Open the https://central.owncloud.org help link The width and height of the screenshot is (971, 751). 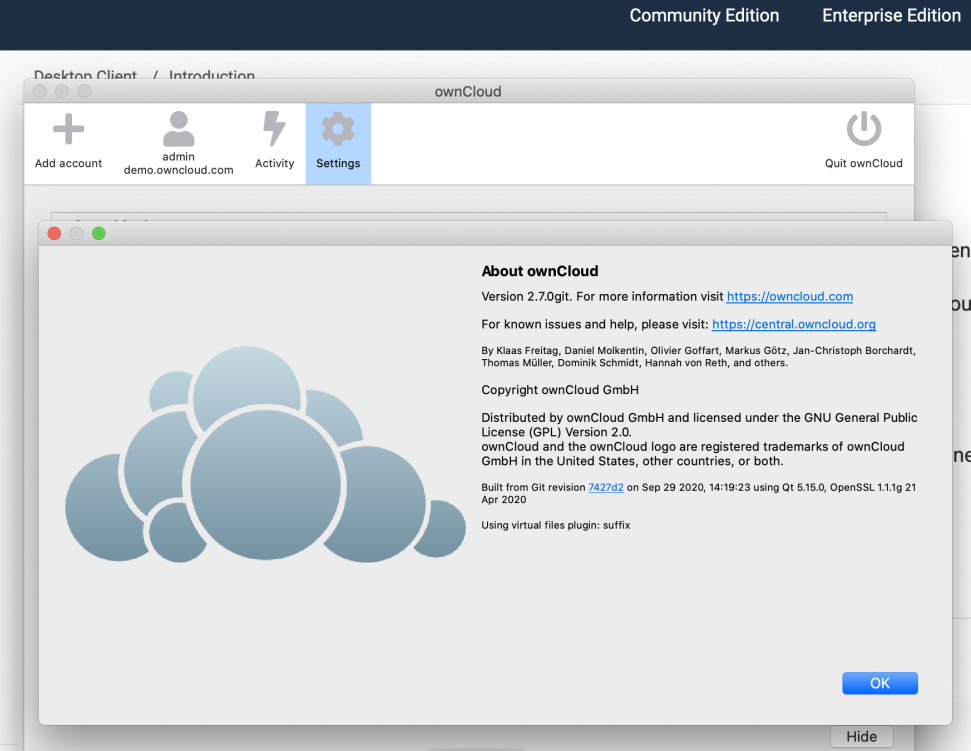793,324
